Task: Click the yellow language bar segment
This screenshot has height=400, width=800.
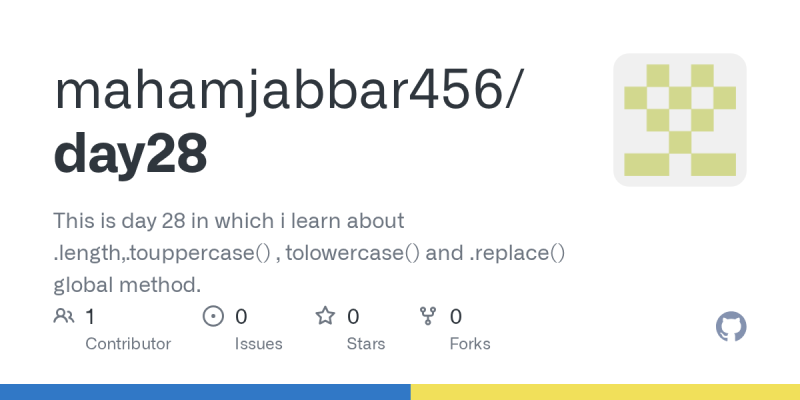Action: click(x=605, y=392)
